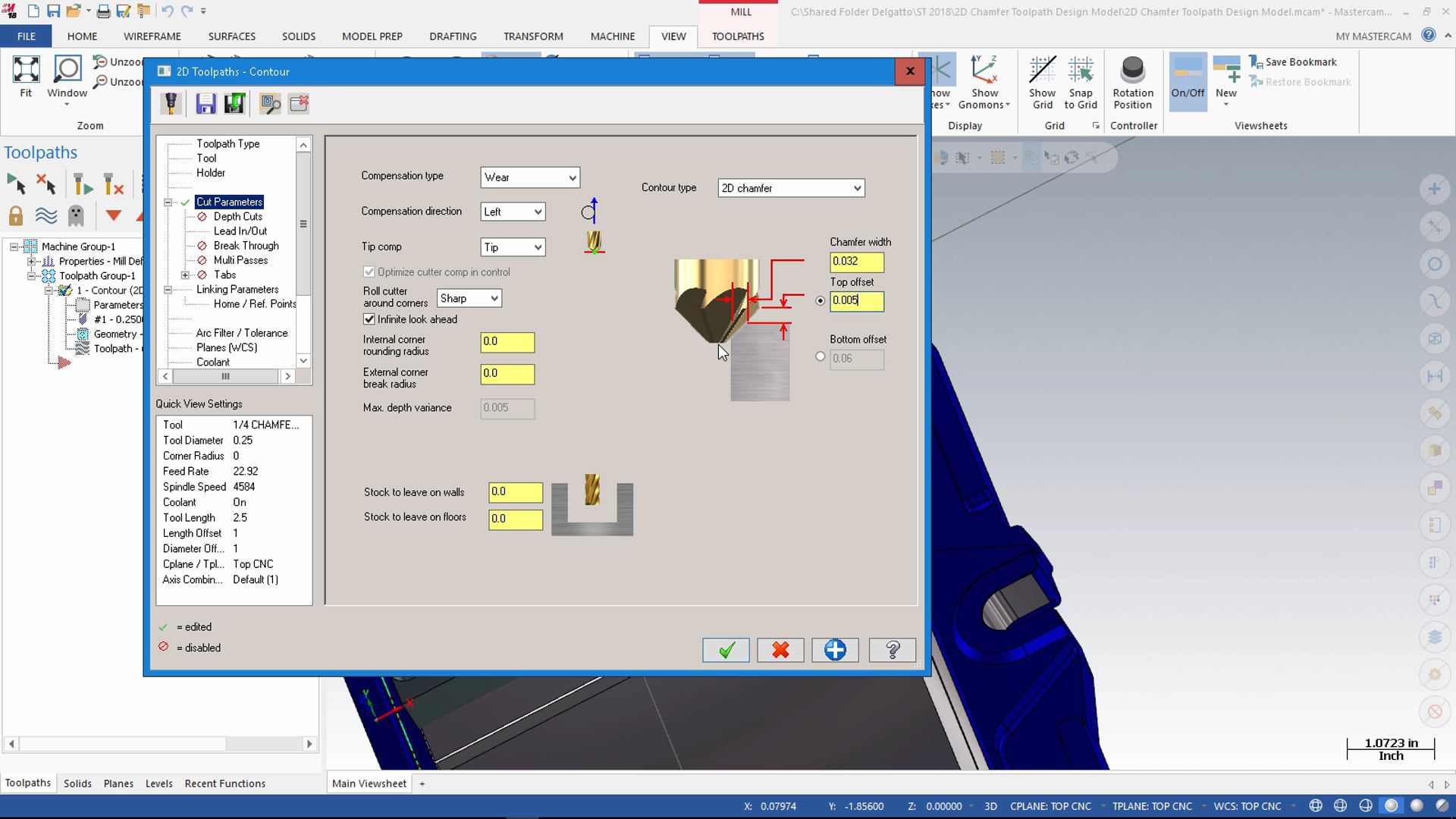The image size is (1456, 819).
Task: Select the Cut Parameters tree item
Action: pyautogui.click(x=228, y=201)
